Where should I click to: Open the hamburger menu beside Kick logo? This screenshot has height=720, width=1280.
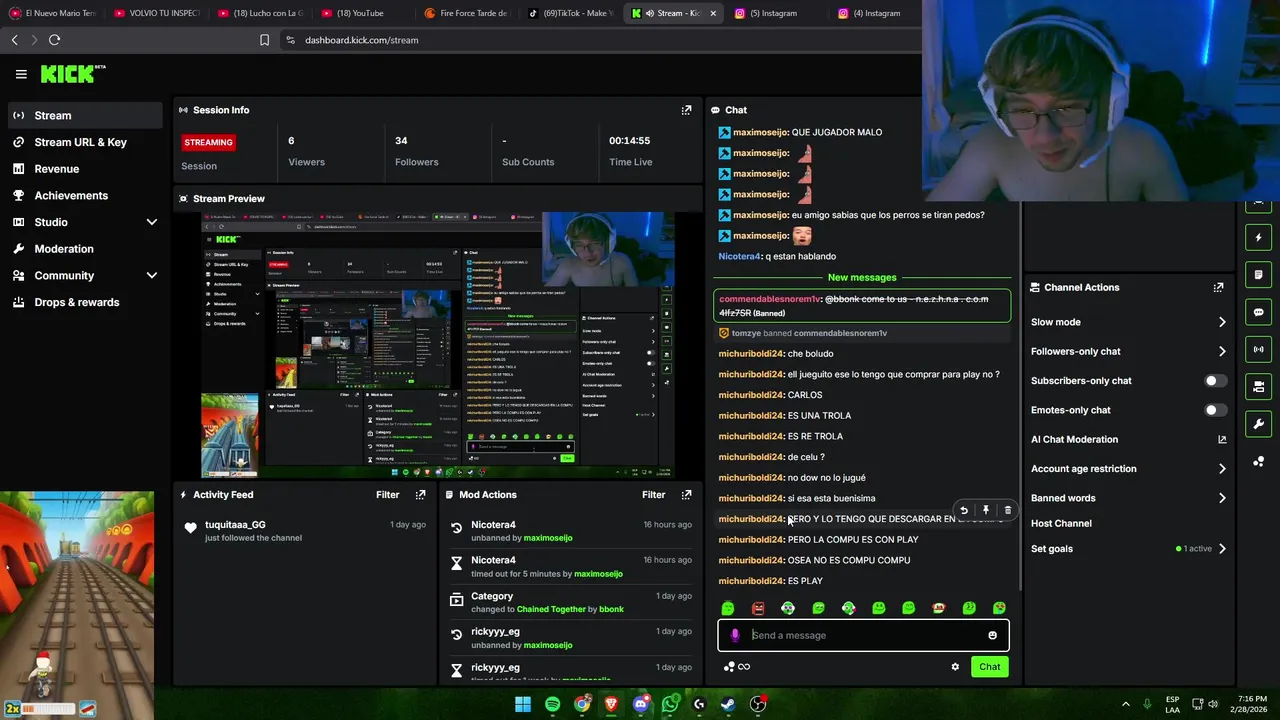coord(21,74)
